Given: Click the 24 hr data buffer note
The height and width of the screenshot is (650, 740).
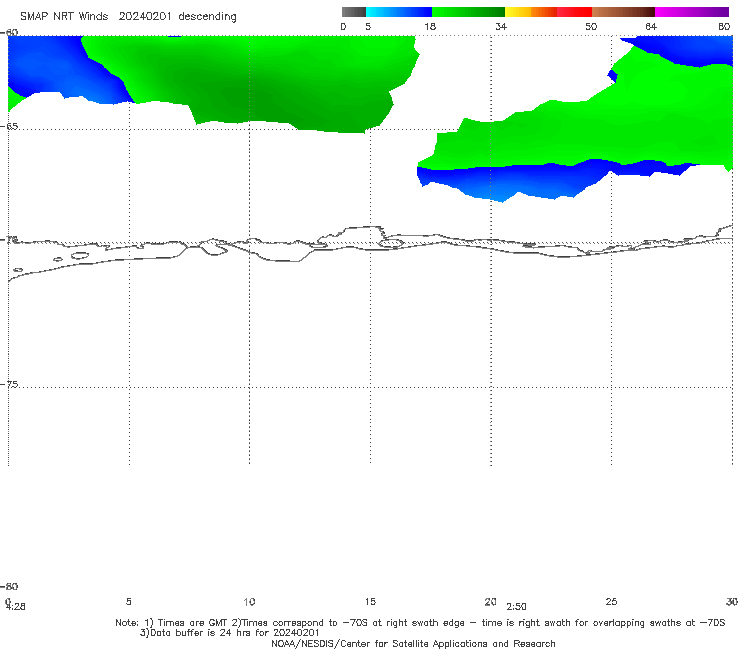Looking at the screenshot, I should [x=229, y=633].
